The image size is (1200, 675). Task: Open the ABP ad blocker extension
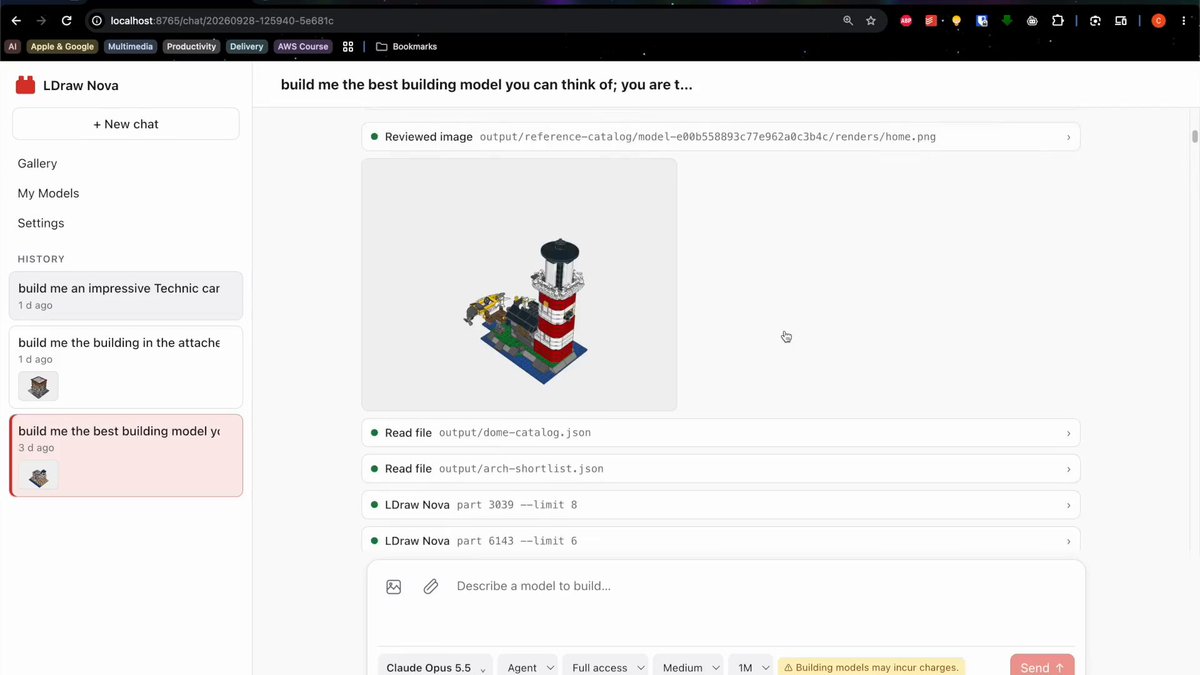tap(906, 20)
